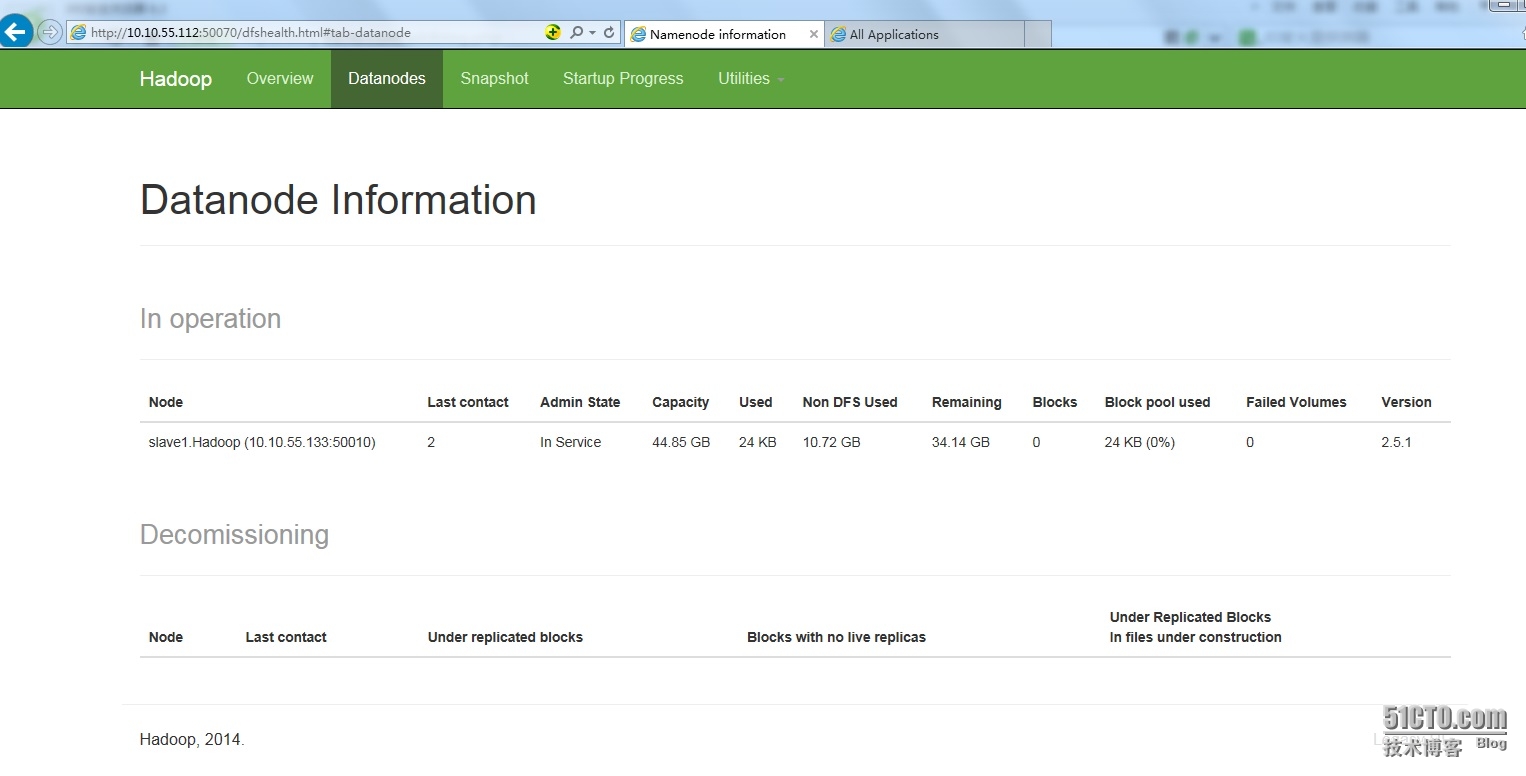Go to Startup Progress tab
The height and width of the screenshot is (776, 1526).
pyautogui.click(x=623, y=78)
